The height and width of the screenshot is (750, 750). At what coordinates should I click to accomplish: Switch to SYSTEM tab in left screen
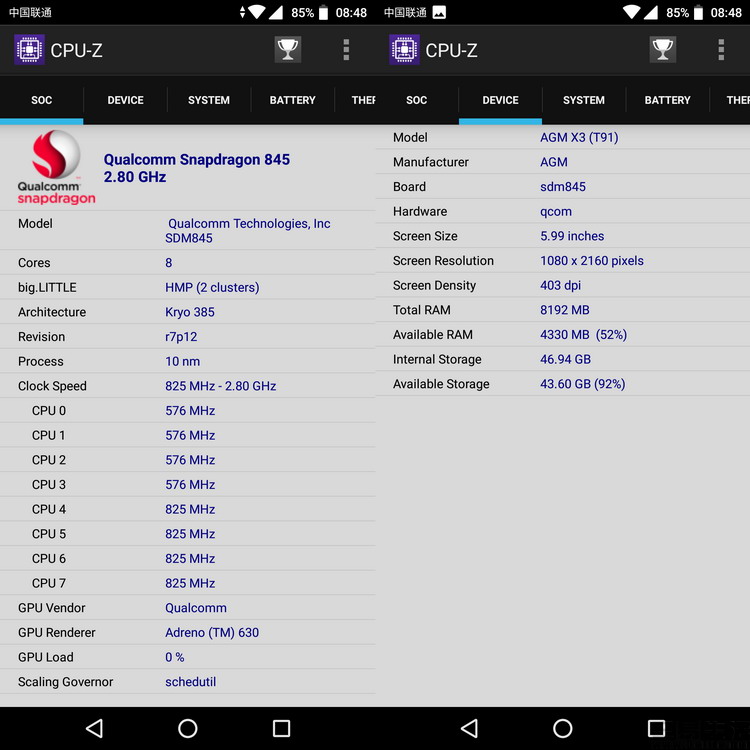click(209, 100)
